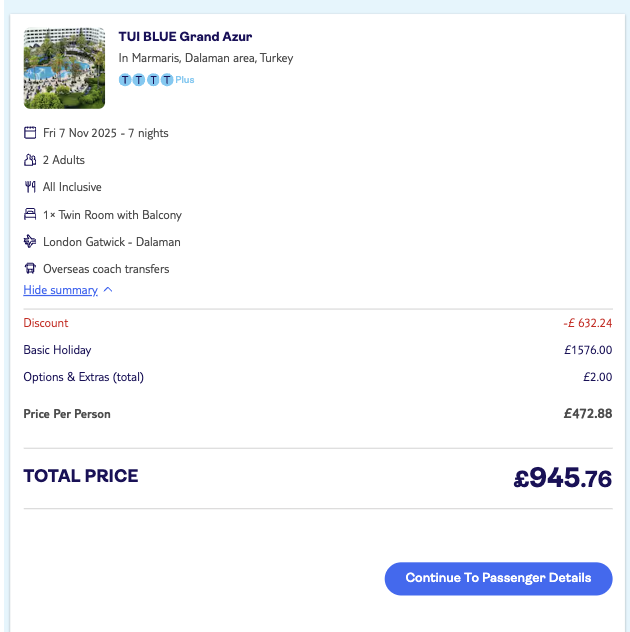
Task: Click the plane icon for London Gatwick flight
Action: [30, 242]
